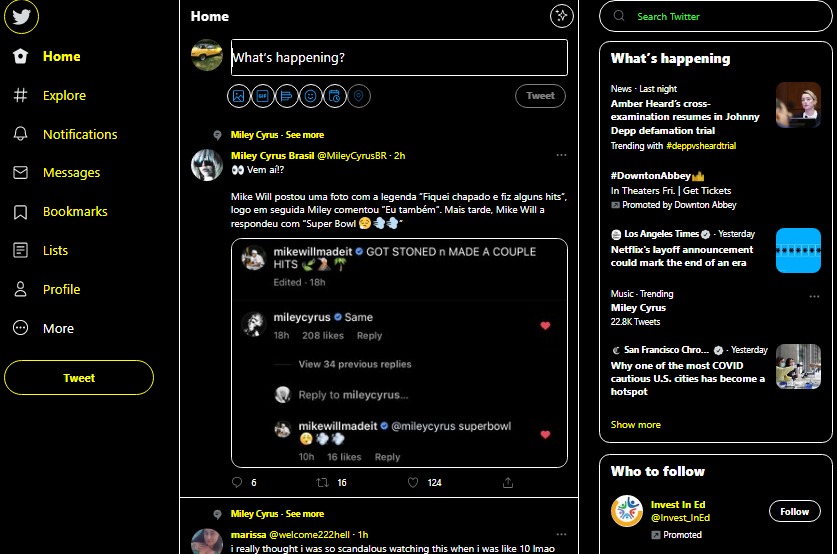Viewport: 837px width, 554px height.
Task: Click the Search Twitter field
Action: tap(715, 17)
